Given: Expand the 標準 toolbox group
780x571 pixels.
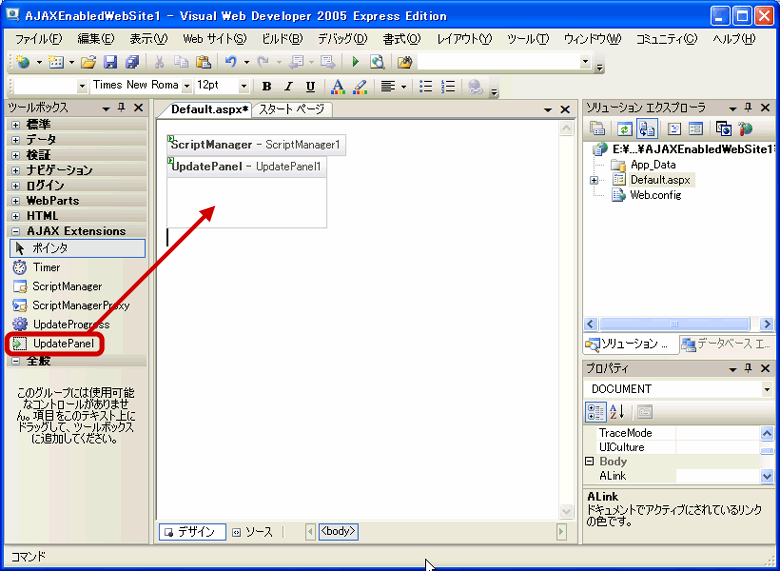Looking at the screenshot, I should pos(16,125).
